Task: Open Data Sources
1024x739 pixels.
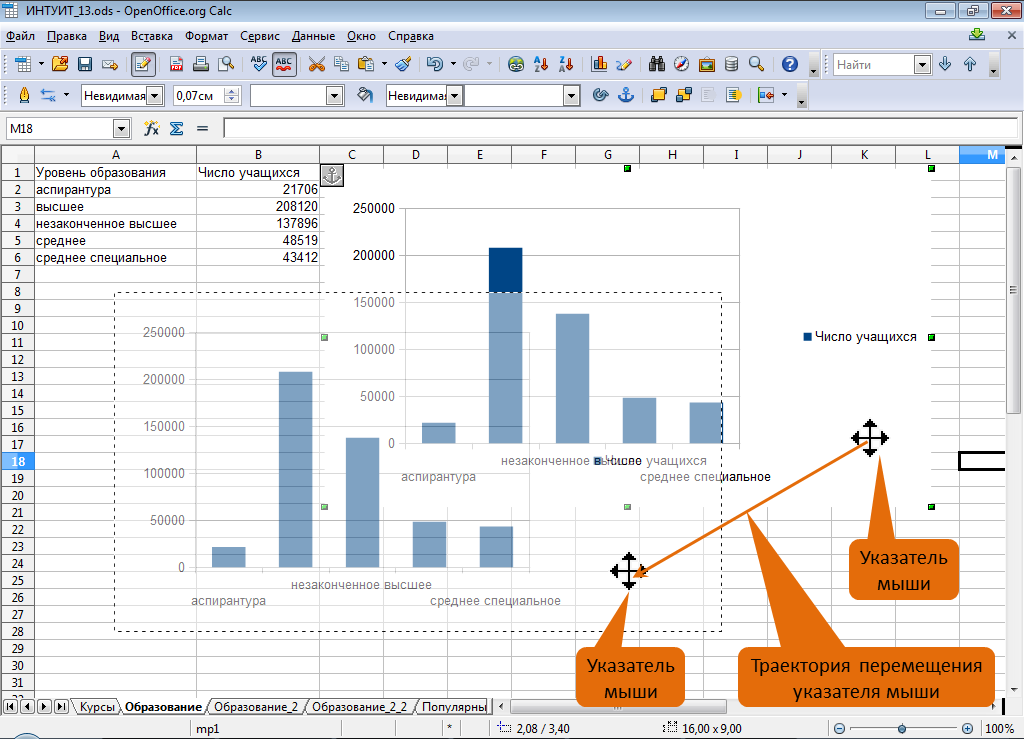Action: point(731,64)
